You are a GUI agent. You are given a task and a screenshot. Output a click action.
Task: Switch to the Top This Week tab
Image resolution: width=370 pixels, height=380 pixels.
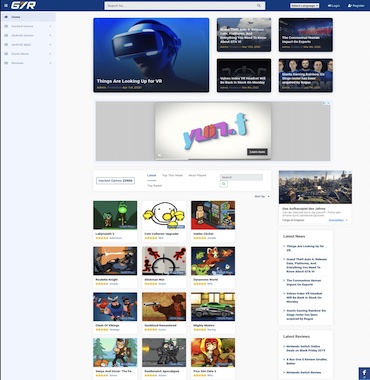[x=172, y=175]
